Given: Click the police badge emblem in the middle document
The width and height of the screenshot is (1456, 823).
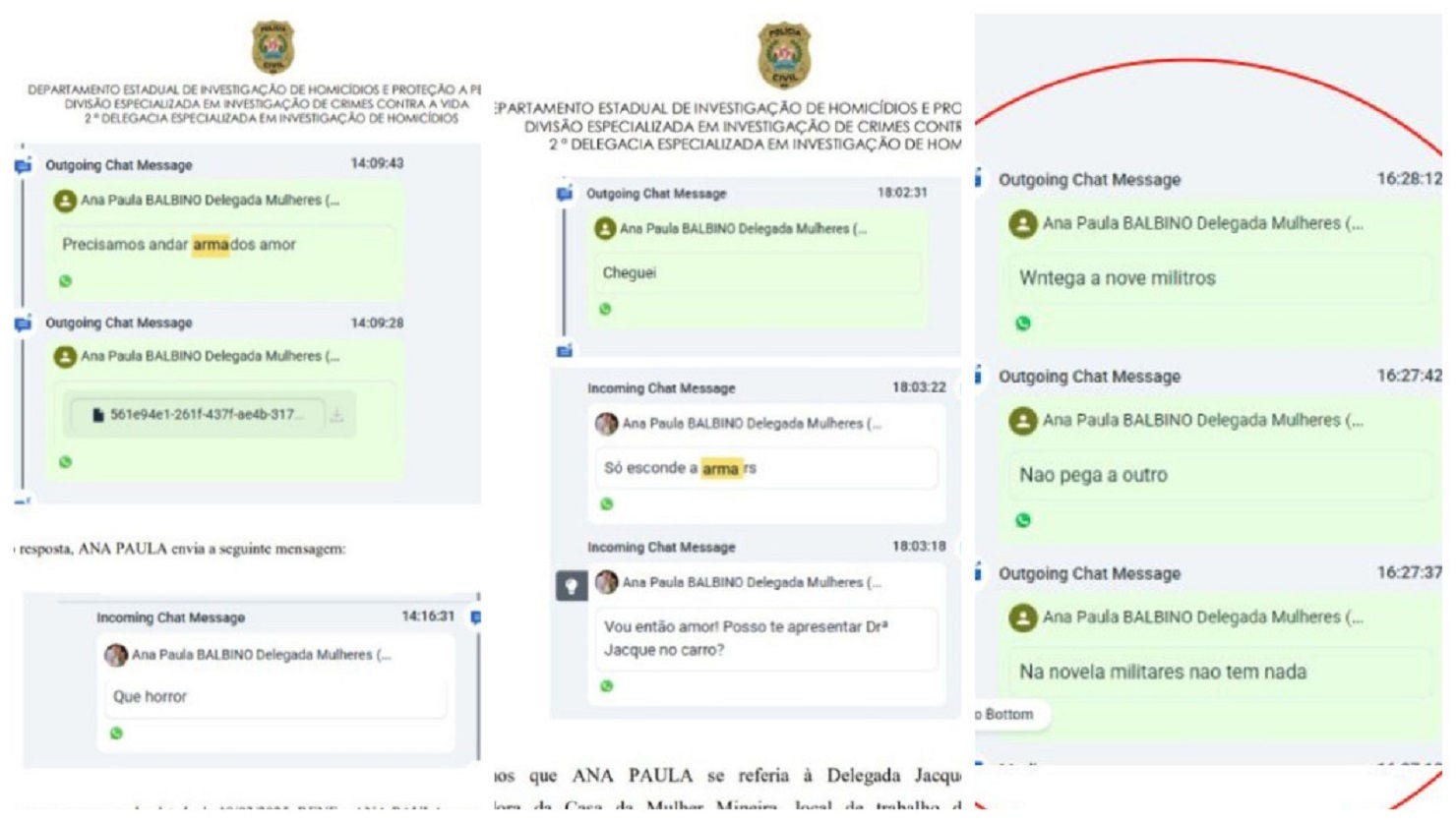Looking at the screenshot, I should click(785, 56).
